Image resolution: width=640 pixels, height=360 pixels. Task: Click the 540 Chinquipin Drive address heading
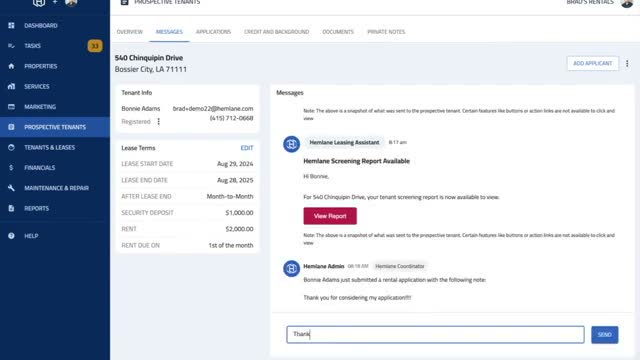(x=149, y=58)
